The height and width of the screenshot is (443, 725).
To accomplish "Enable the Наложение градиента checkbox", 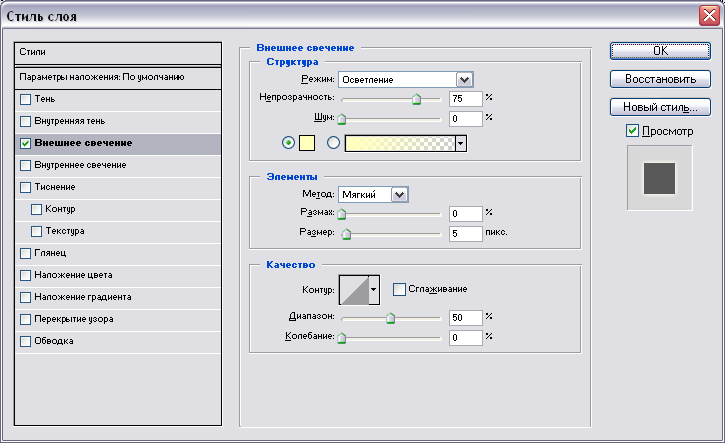I will [25, 297].
